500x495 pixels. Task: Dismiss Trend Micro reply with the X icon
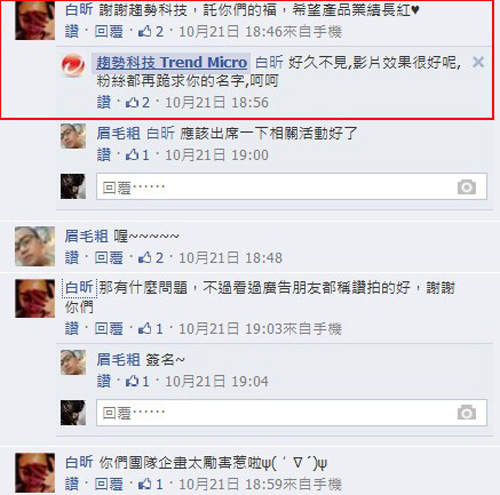[478, 62]
